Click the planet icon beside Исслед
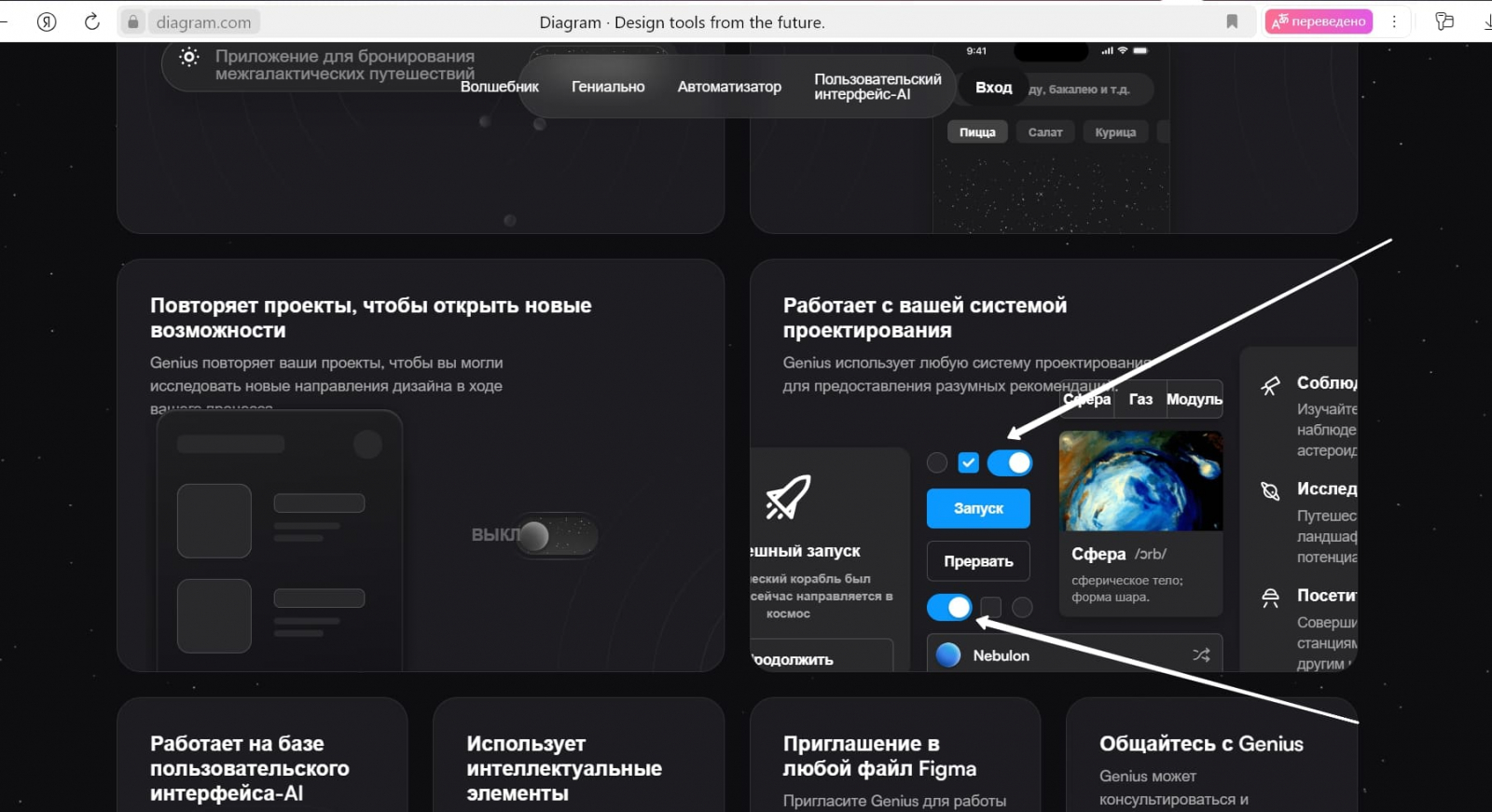Screen dimensions: 1492x812 pos(1270,491)
